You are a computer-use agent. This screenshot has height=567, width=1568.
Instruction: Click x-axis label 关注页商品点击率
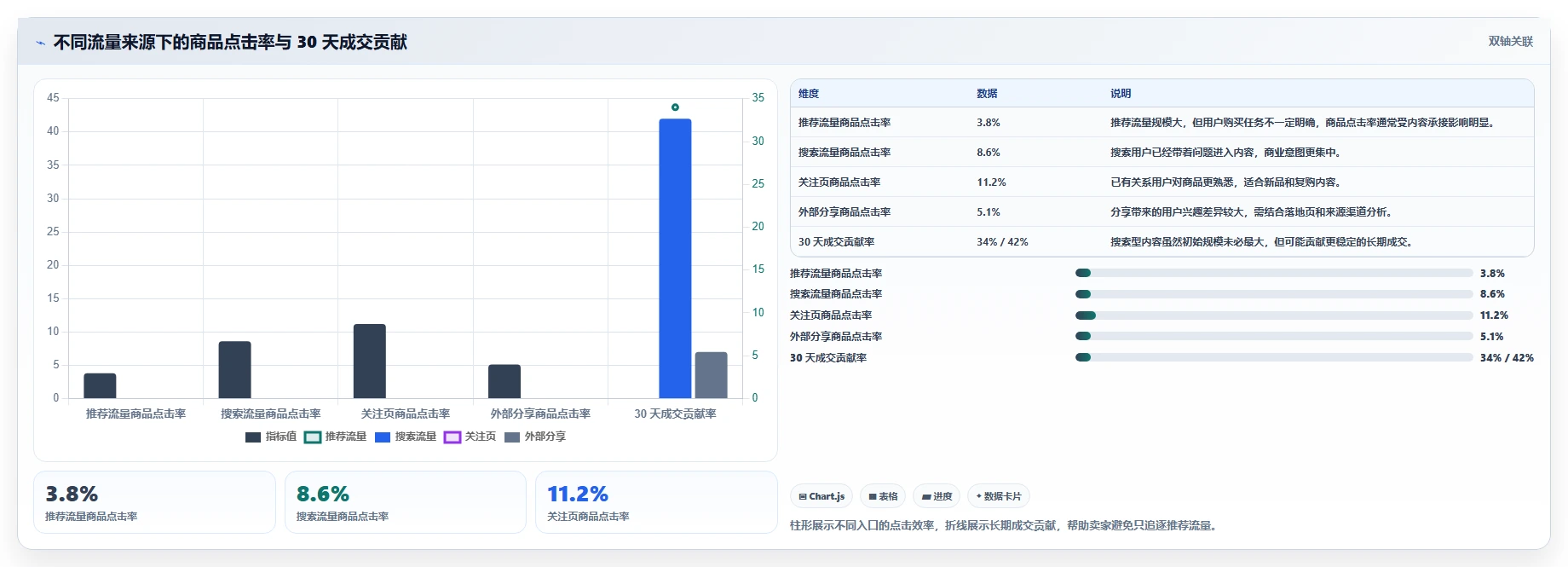pos(405,414)
